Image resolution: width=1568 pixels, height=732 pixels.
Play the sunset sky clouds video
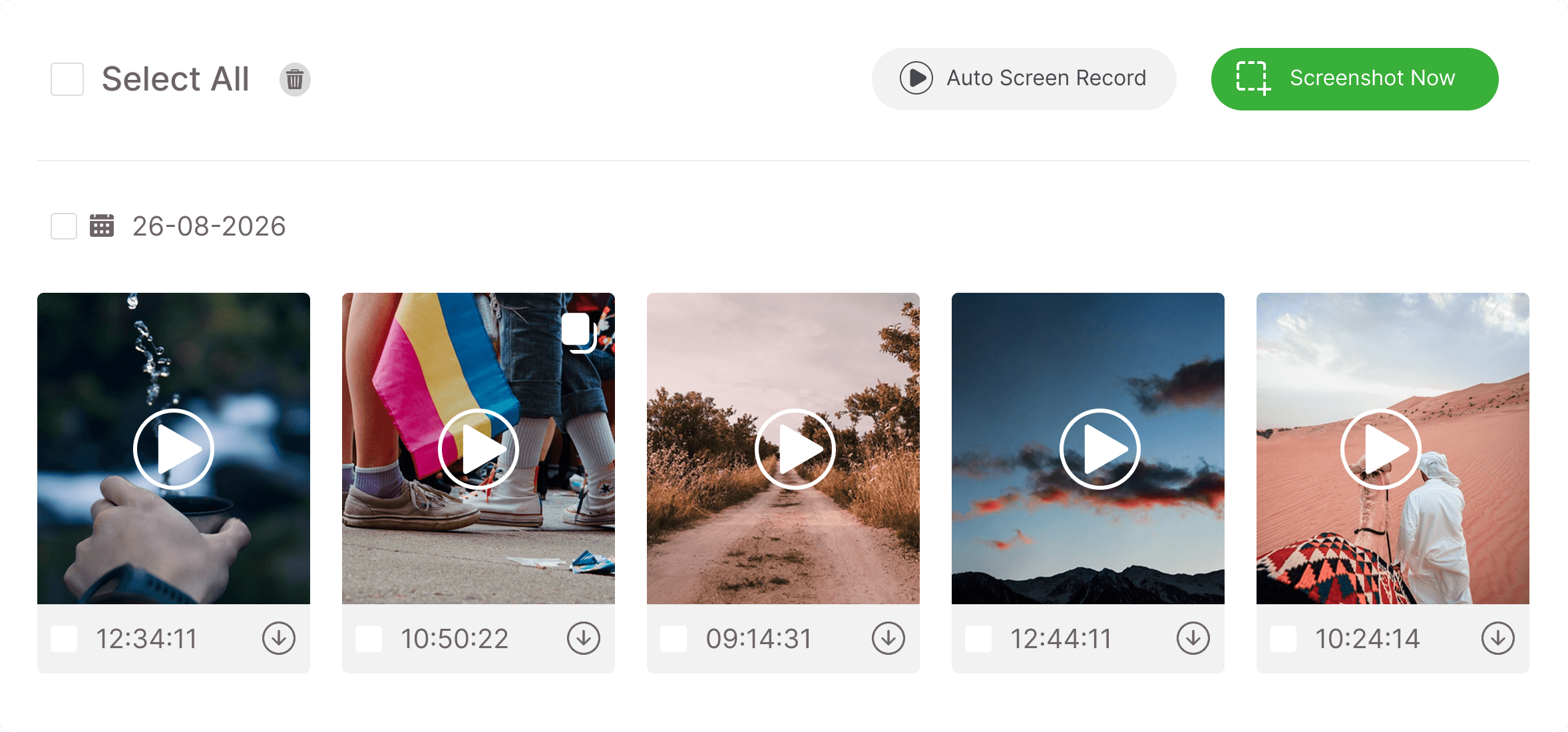point(1100,449)
